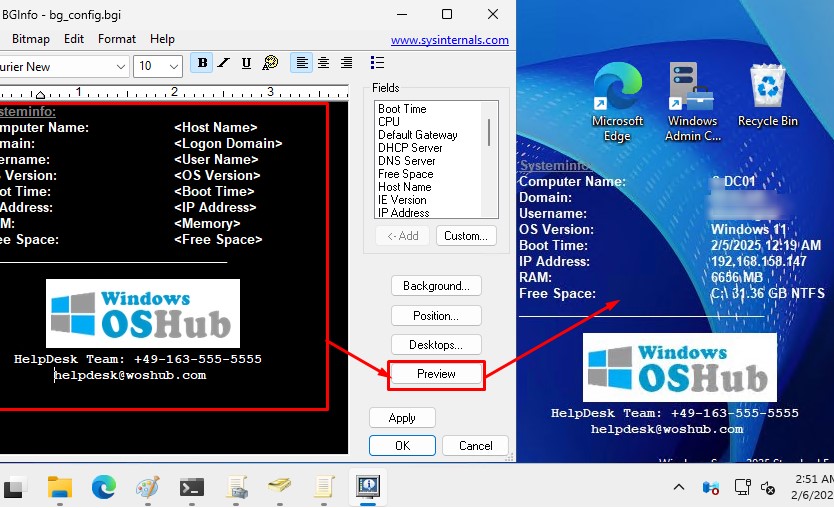
Task: Center-align text in BGInfo editor
Action: click(x=323, y=63)
